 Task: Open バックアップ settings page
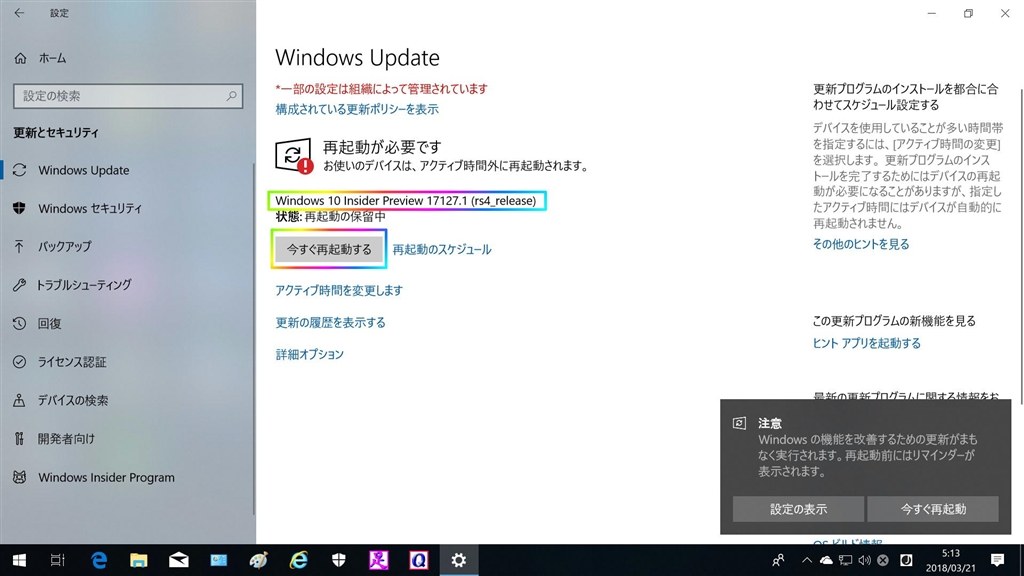[x=65, y=247]
